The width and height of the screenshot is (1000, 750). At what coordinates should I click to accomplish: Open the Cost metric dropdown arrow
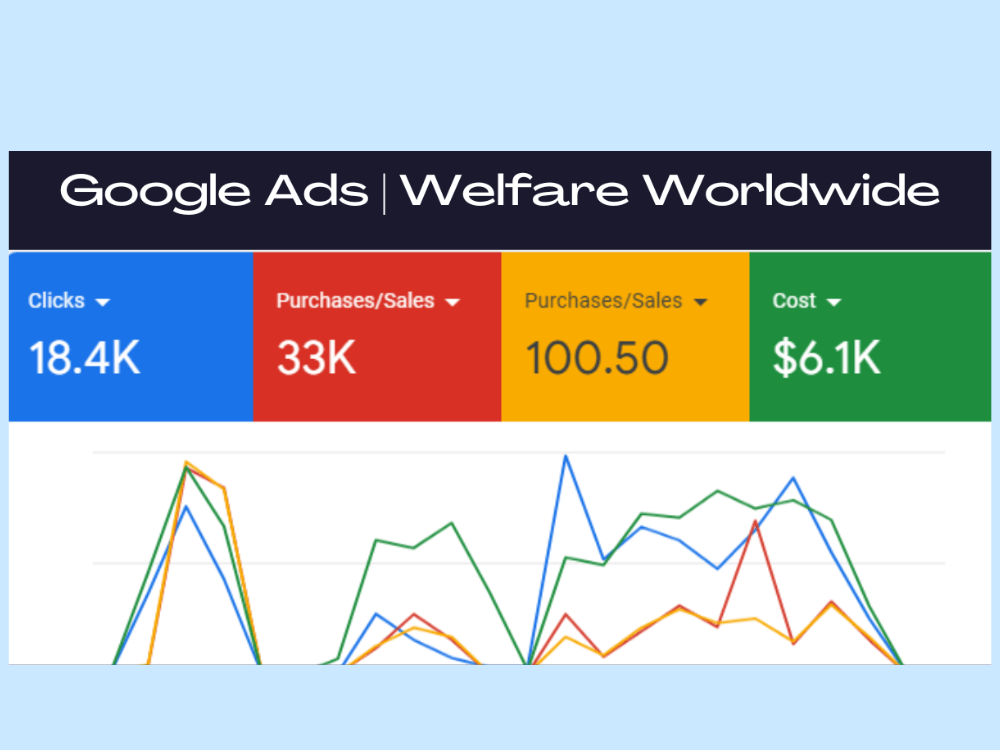point(834,302)
